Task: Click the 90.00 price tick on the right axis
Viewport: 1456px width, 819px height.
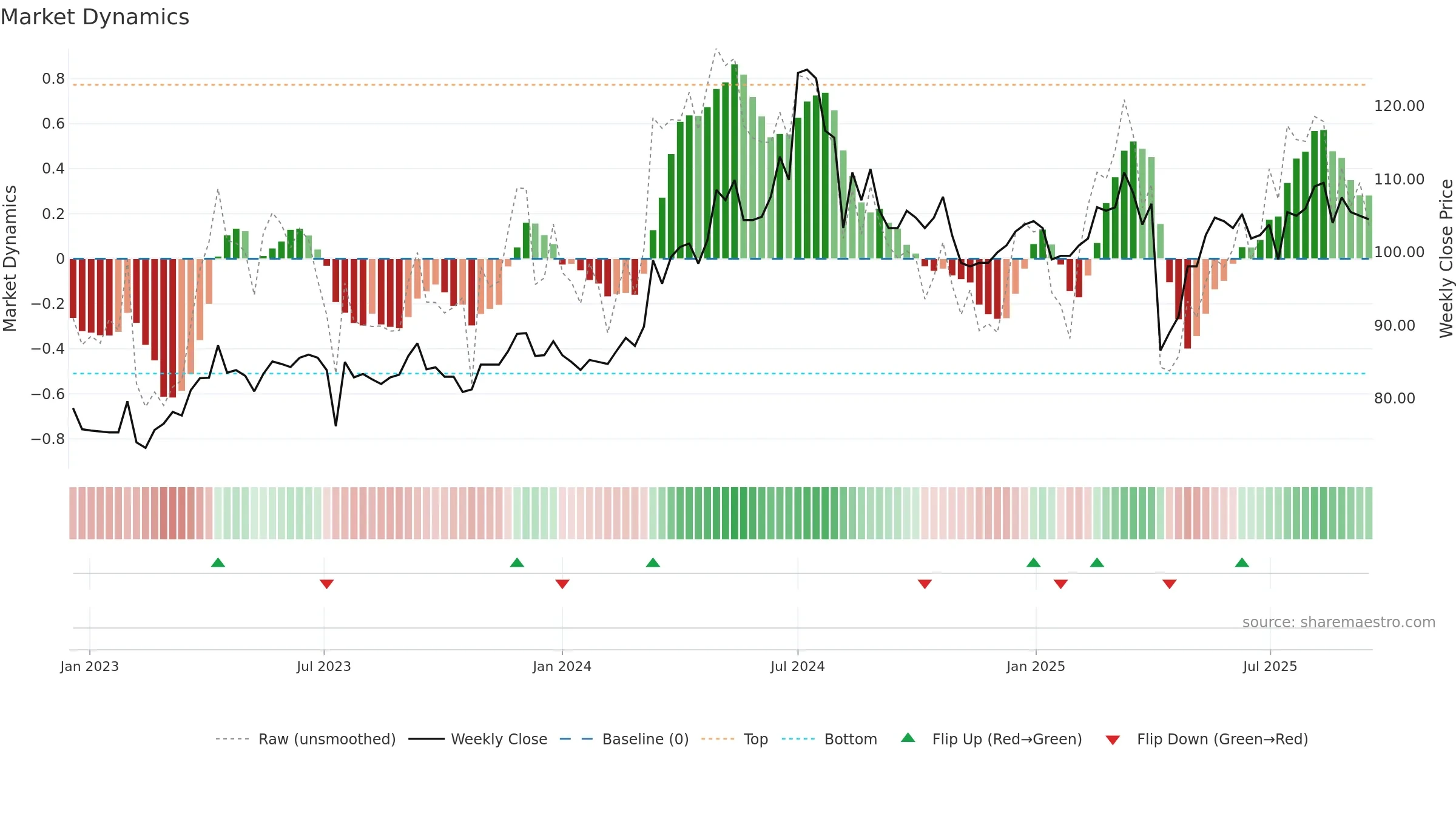Action: [x=1395, y=326]
